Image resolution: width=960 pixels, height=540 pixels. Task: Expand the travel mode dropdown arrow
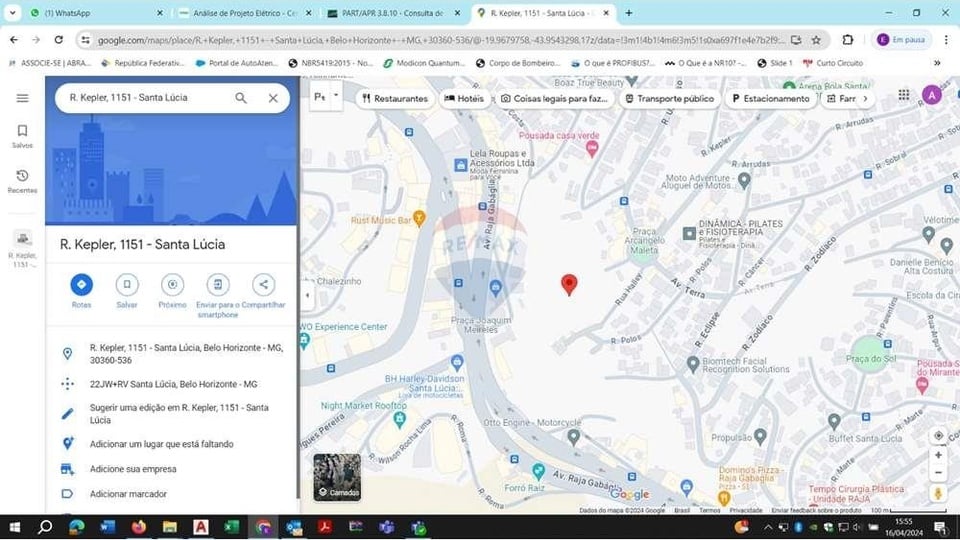(336, 96)
